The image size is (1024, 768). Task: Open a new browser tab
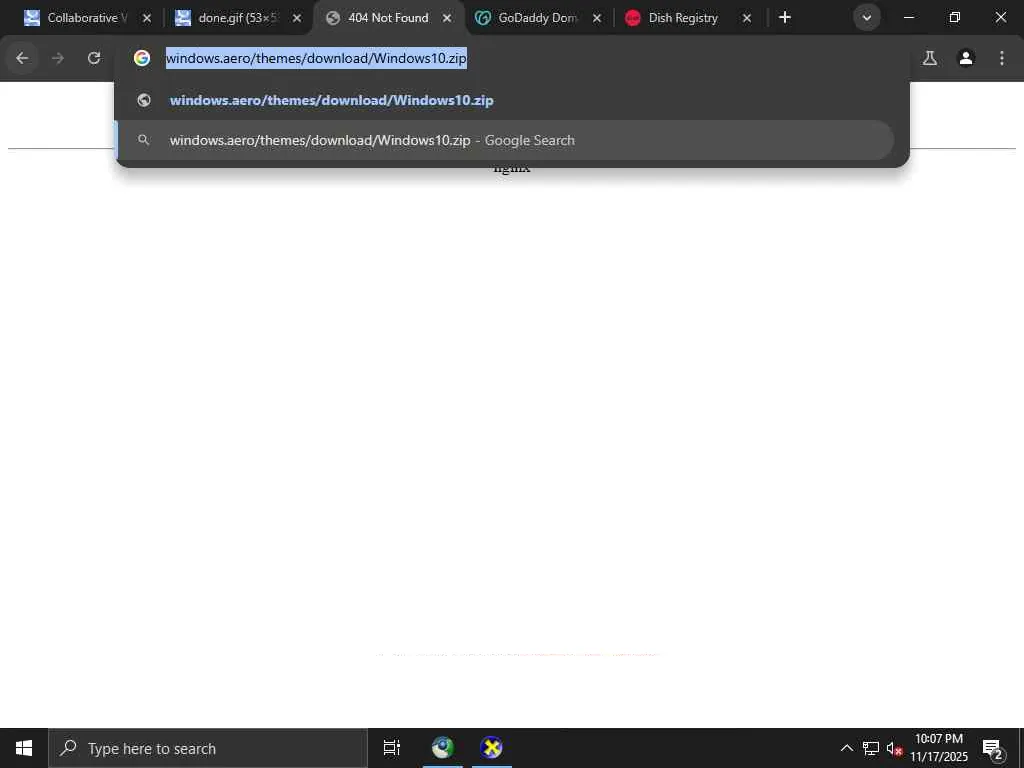[x=785, y=18]
